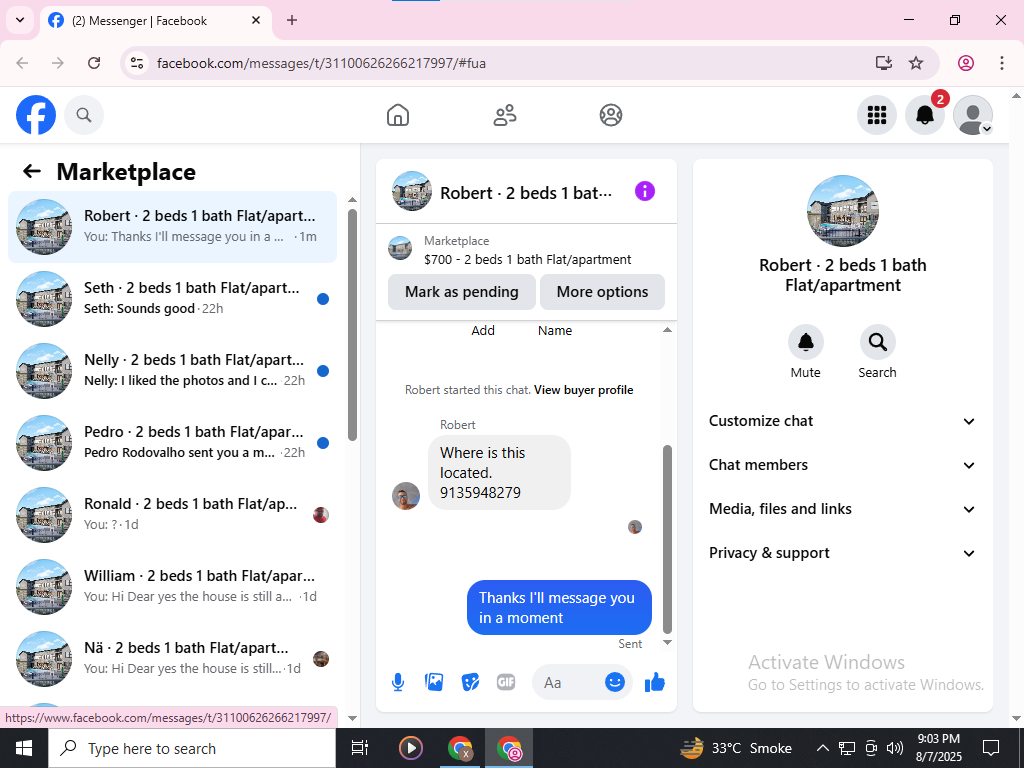Click the install app icon in address bar

[883, 63]
